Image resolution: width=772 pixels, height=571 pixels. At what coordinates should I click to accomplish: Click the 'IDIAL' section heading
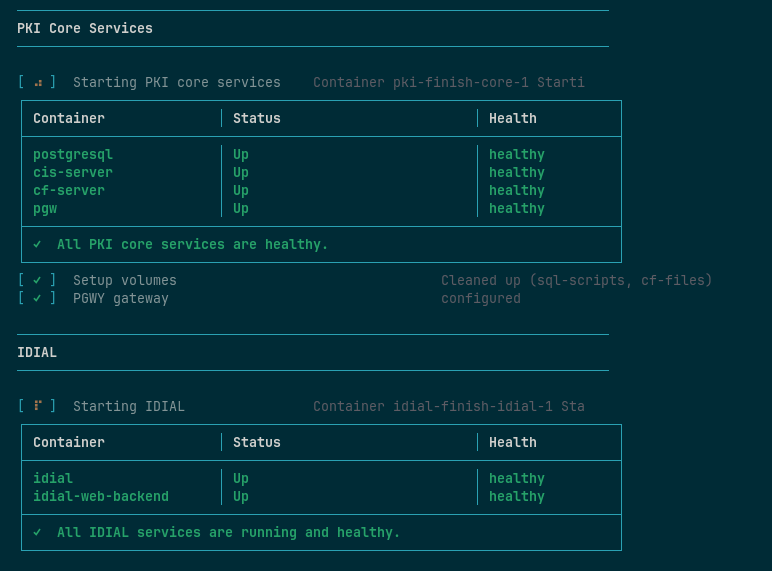(x=37, y=352)
